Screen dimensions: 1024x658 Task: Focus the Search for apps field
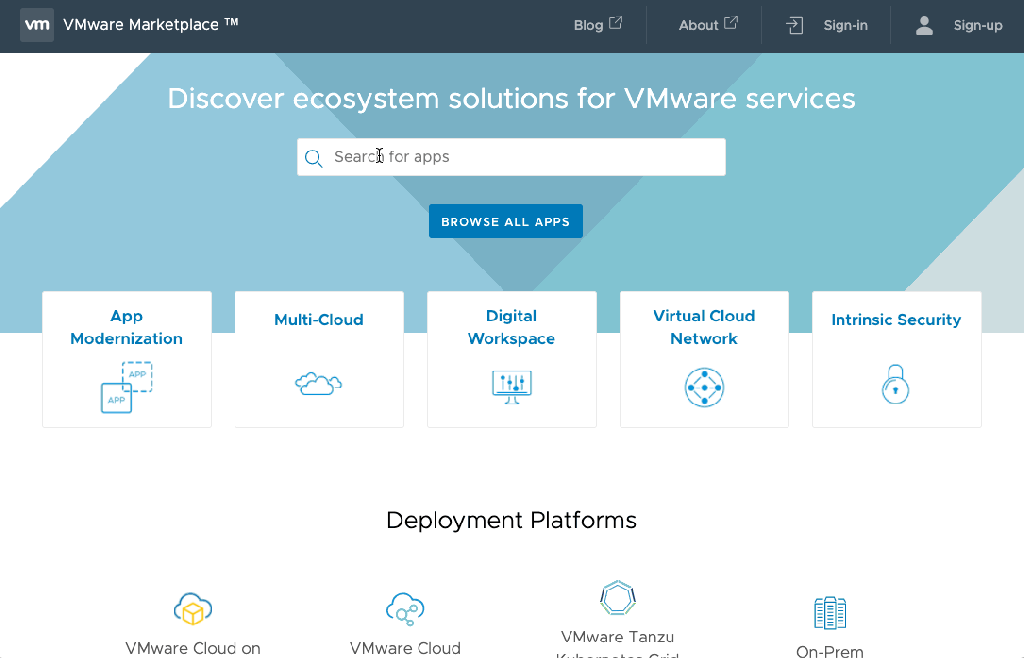(x=525, y=157)
